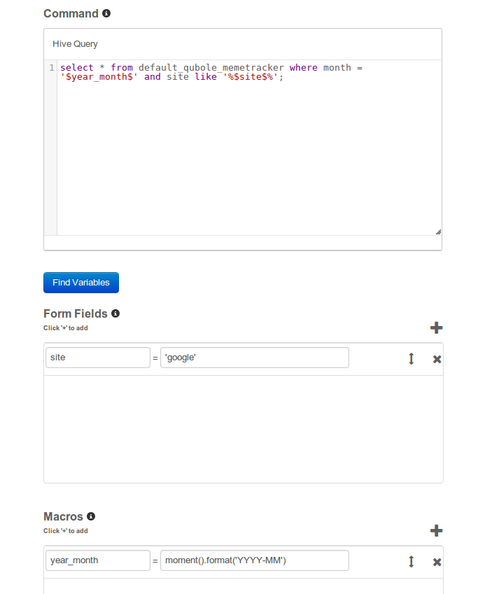Click the info icon beside Form Fields
The height and width of the screenshot is (594, 485).
(x=116, y=314)
